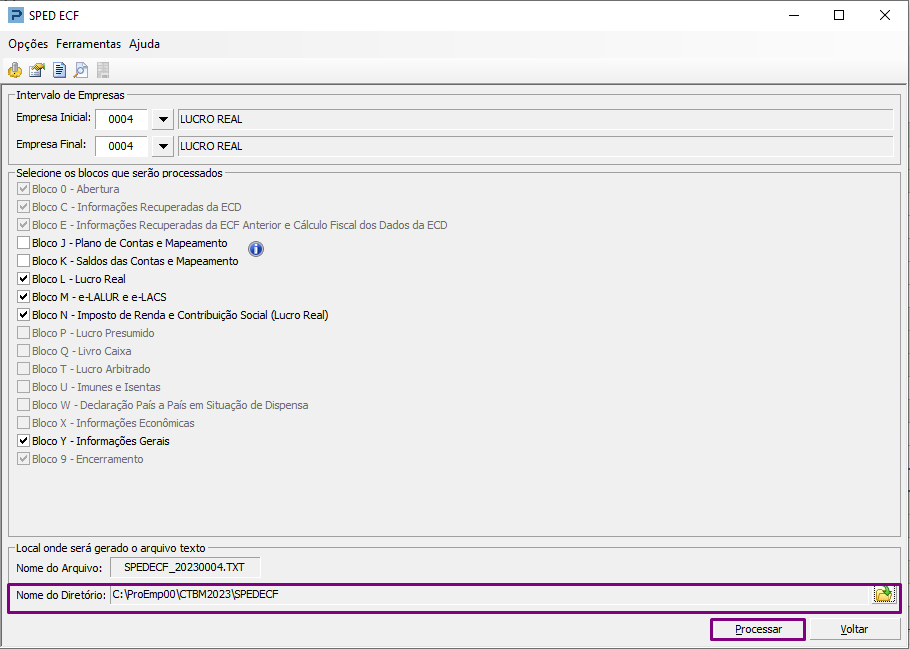
Task: Click the Processar button
Action: point(758,629)
